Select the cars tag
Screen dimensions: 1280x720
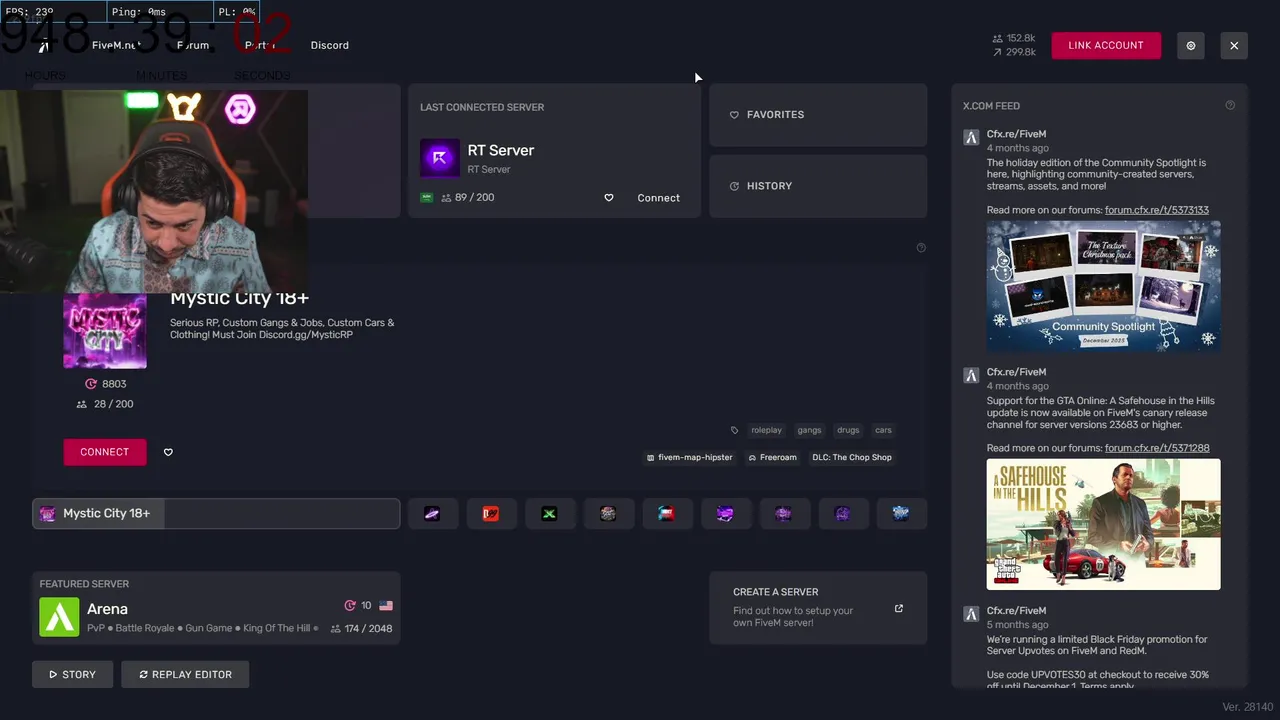(883, 430)
